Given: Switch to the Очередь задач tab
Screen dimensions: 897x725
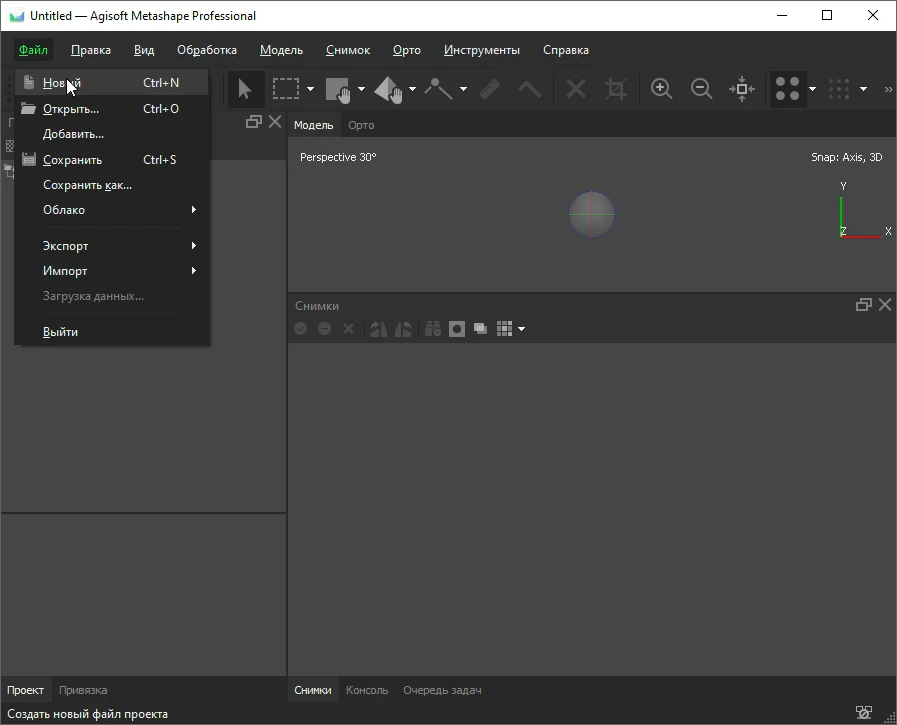Looking at the screenshot, I should [442, 690].
